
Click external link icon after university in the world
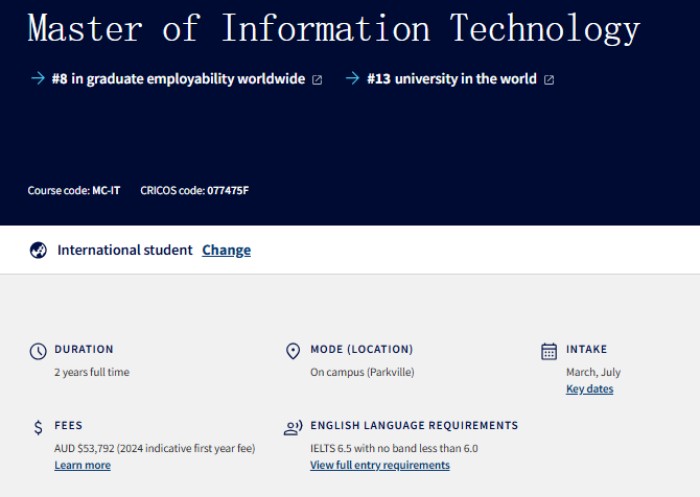coord(549,79)
